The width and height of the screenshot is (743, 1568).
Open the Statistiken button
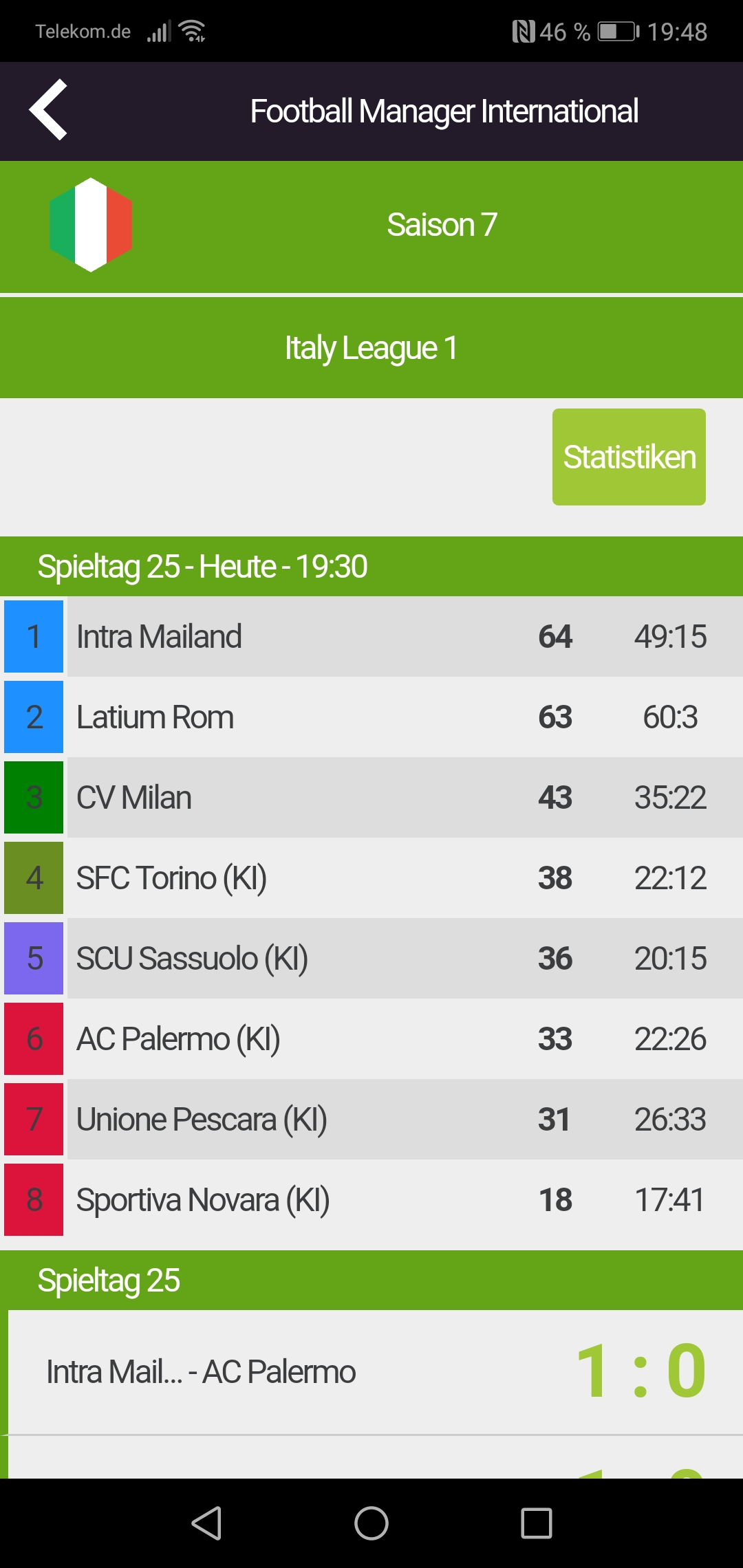[629, 457]
